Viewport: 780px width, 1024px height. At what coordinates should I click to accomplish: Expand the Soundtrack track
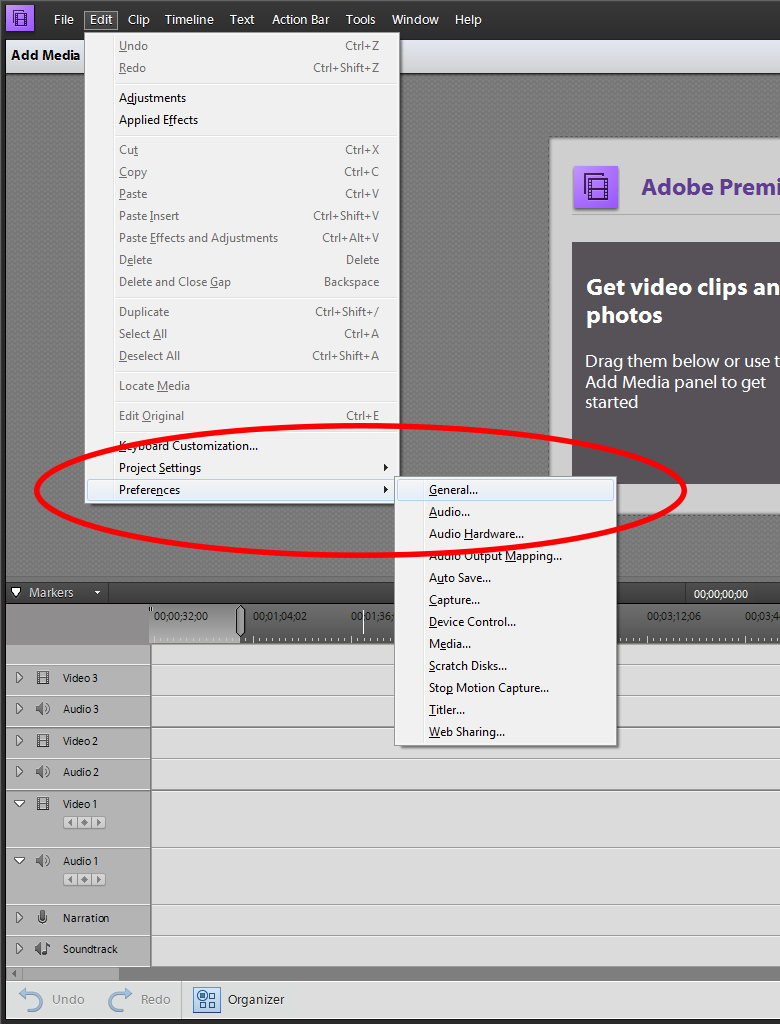[20, 948]
